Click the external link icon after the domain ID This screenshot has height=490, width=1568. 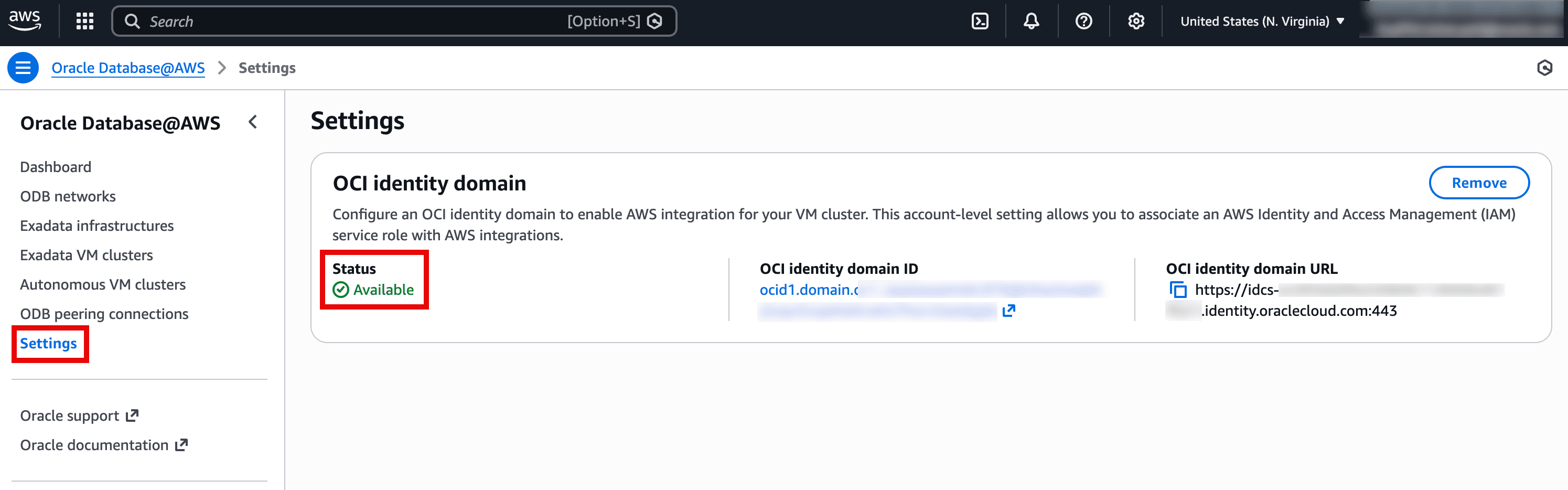pyautogui.click(x=1008, y=311)
